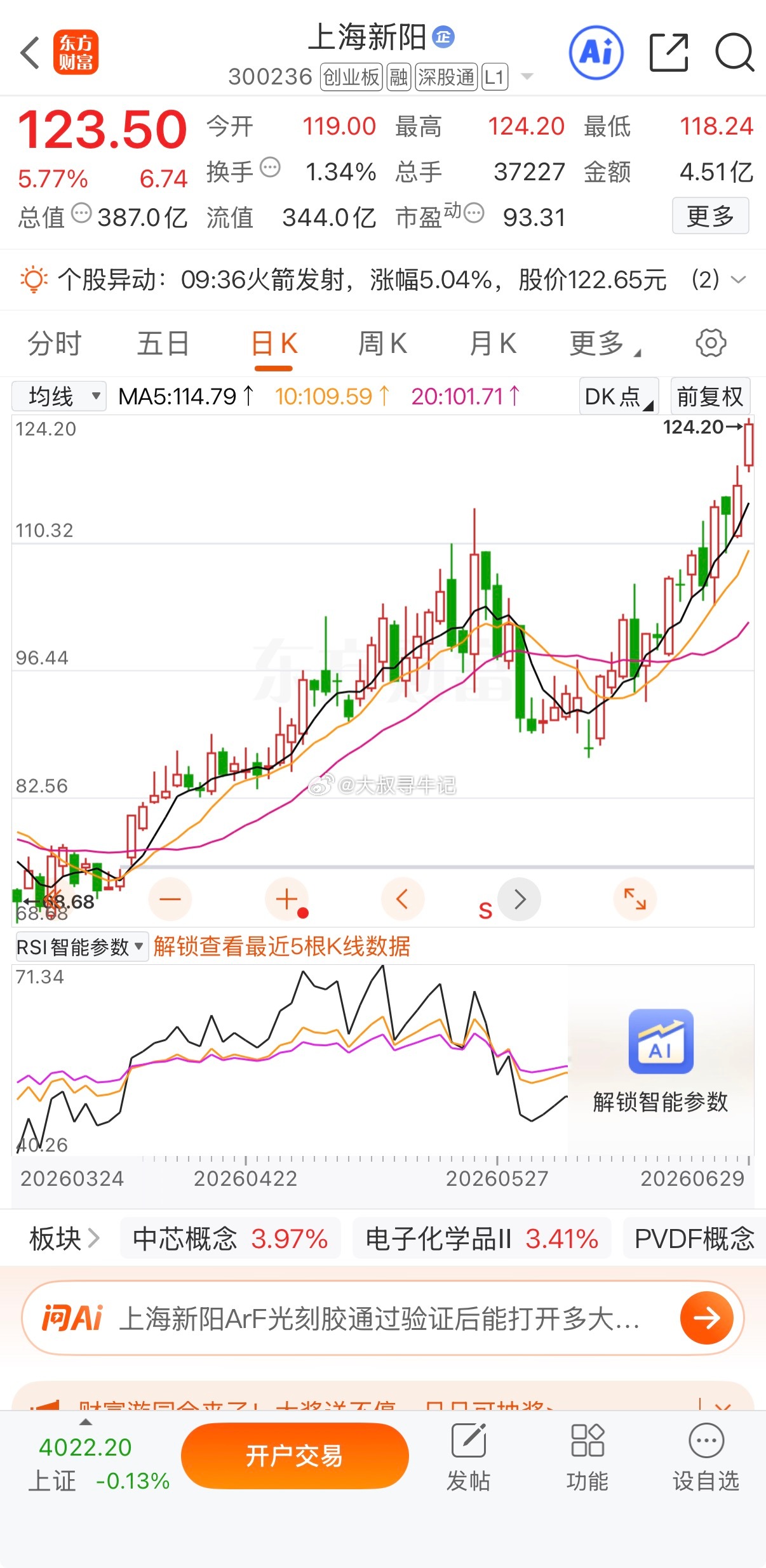Tap the 企 badge next to 上海新阳
Image resolution: width=766 pixels, height=1568 pixels.
[x=443, y=37]
